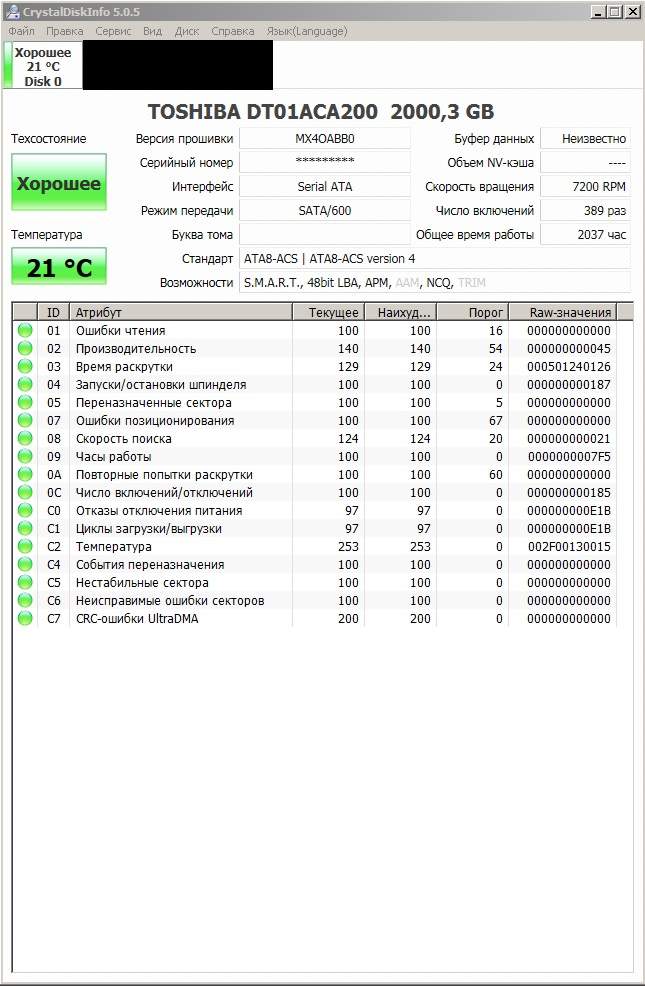Click the Наихуд... column header
Image resolution: width=645 pixels, height=986 pixels.
click(400, 312)
